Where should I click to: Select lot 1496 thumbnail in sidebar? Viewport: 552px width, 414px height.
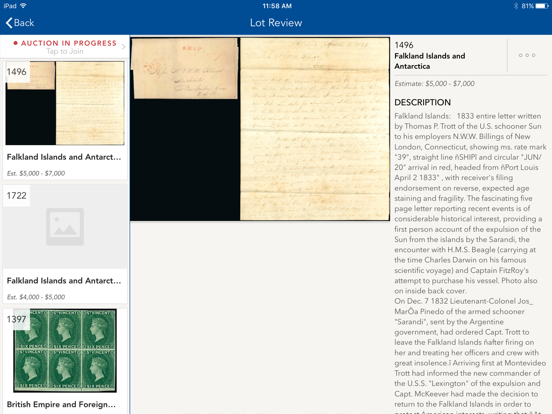65,103
